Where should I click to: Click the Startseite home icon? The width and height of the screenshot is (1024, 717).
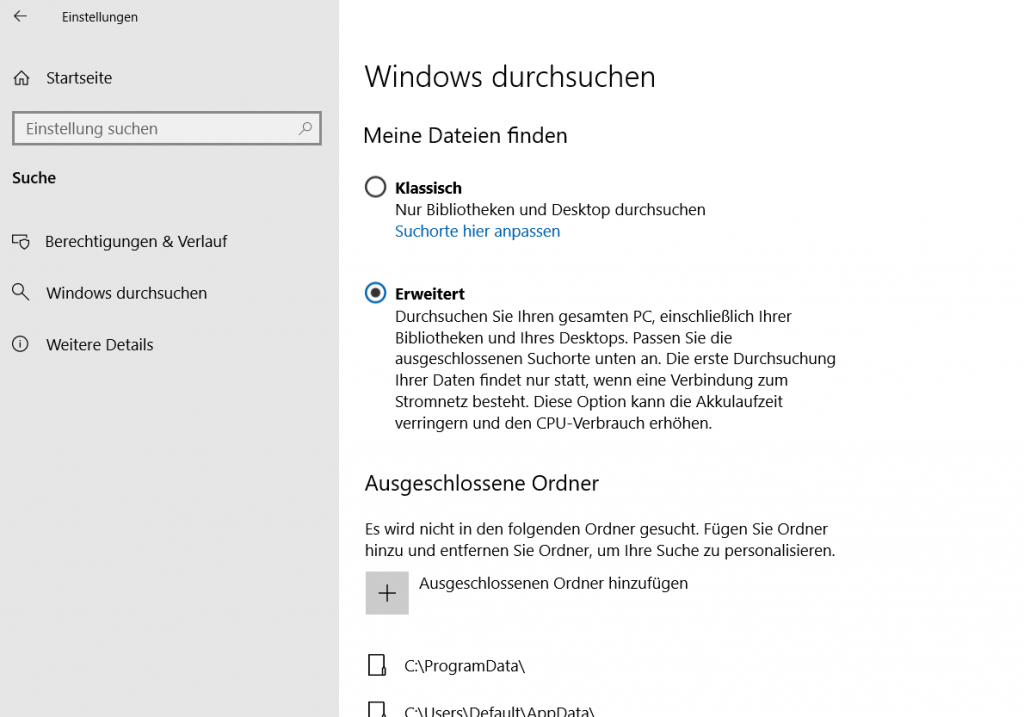(x=22, y=78)
